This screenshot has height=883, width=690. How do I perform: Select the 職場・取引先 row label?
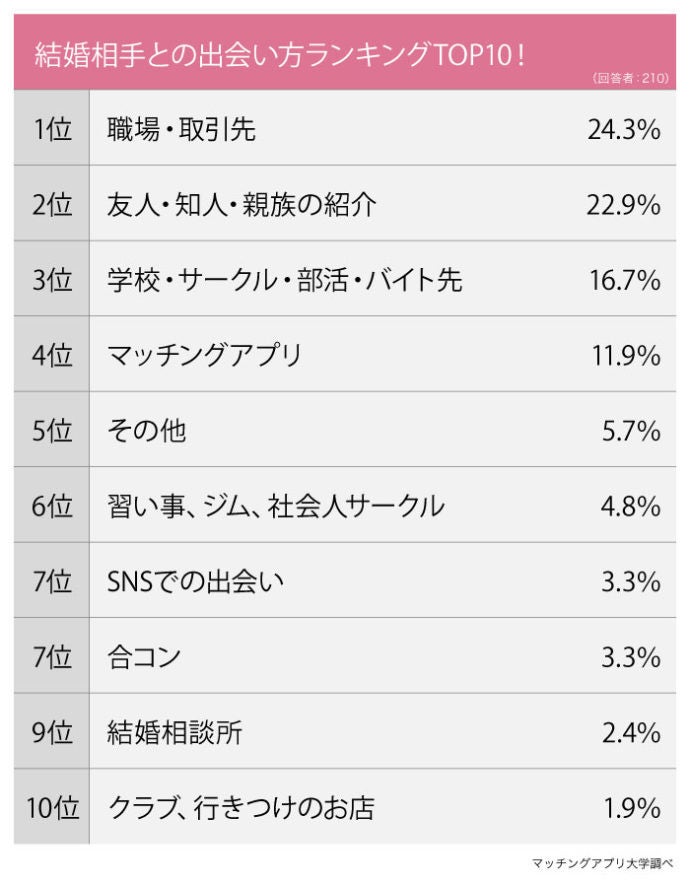[x=181, y=129]
